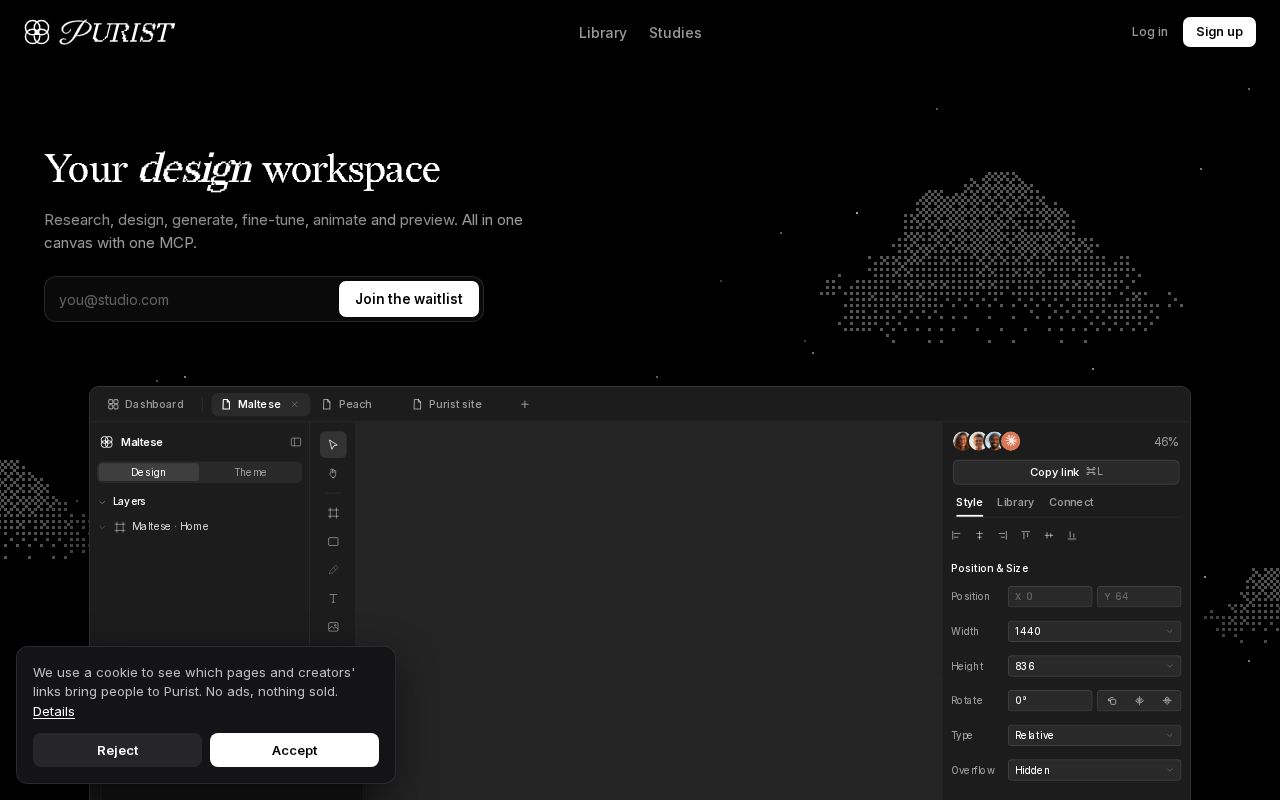Switch to the Purist site tab

[x=447, y=404]
